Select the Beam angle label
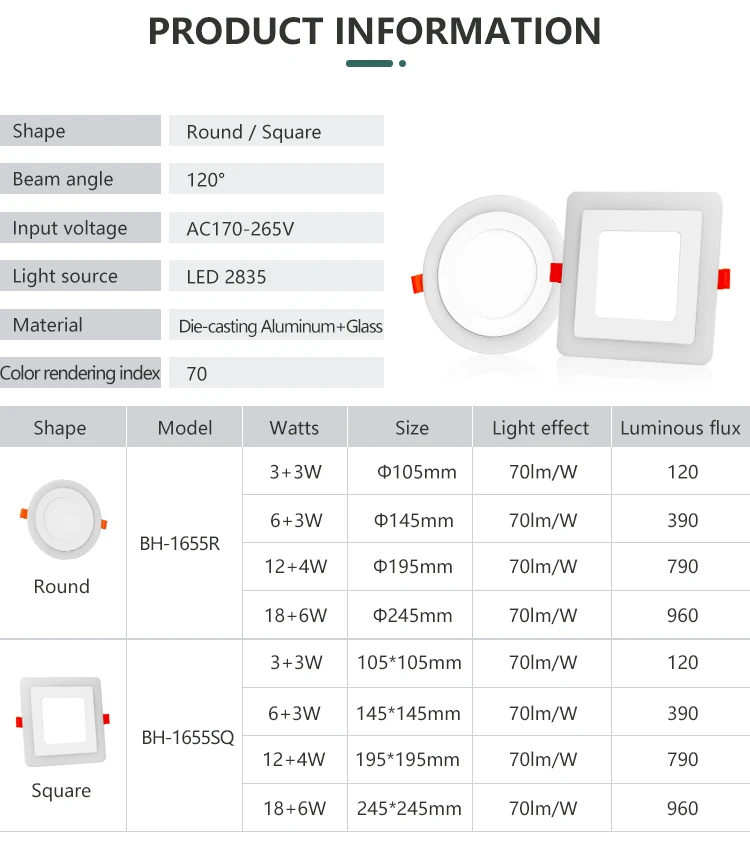 click(63, 179)
